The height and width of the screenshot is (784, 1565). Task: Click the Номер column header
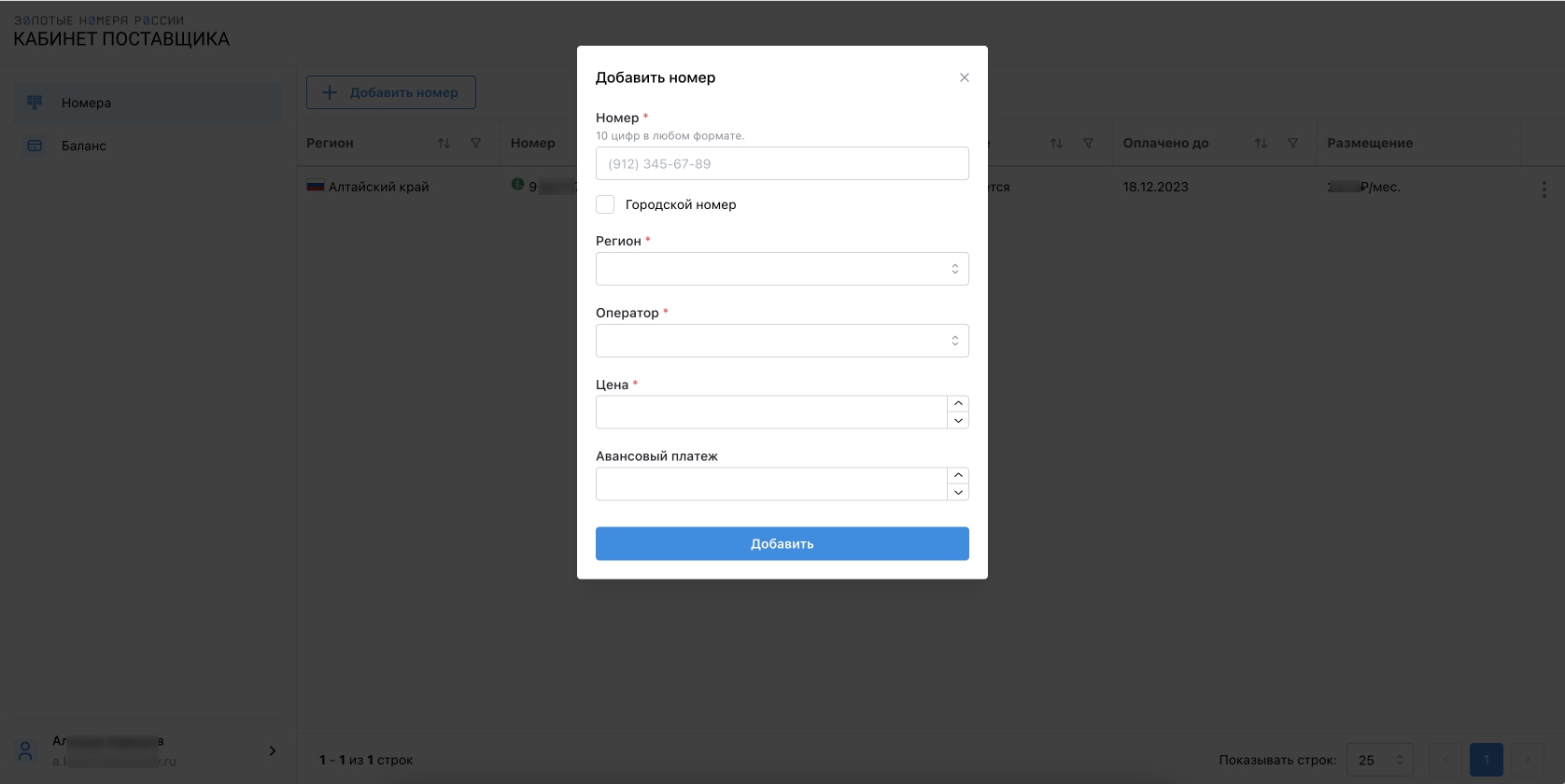(x=533, y=143)
